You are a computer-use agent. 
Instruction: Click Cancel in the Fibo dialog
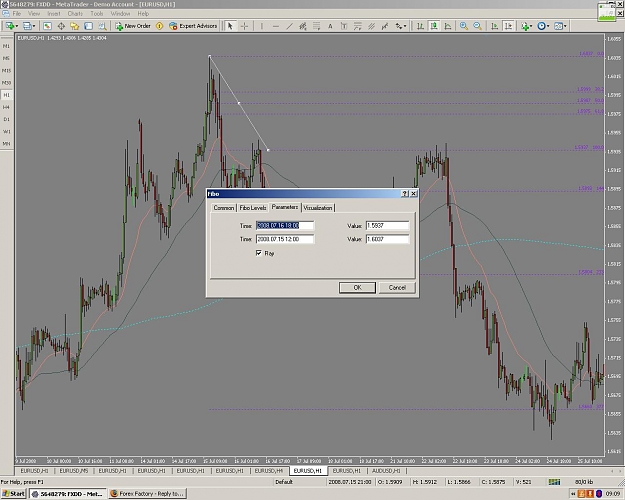point(397,287)
